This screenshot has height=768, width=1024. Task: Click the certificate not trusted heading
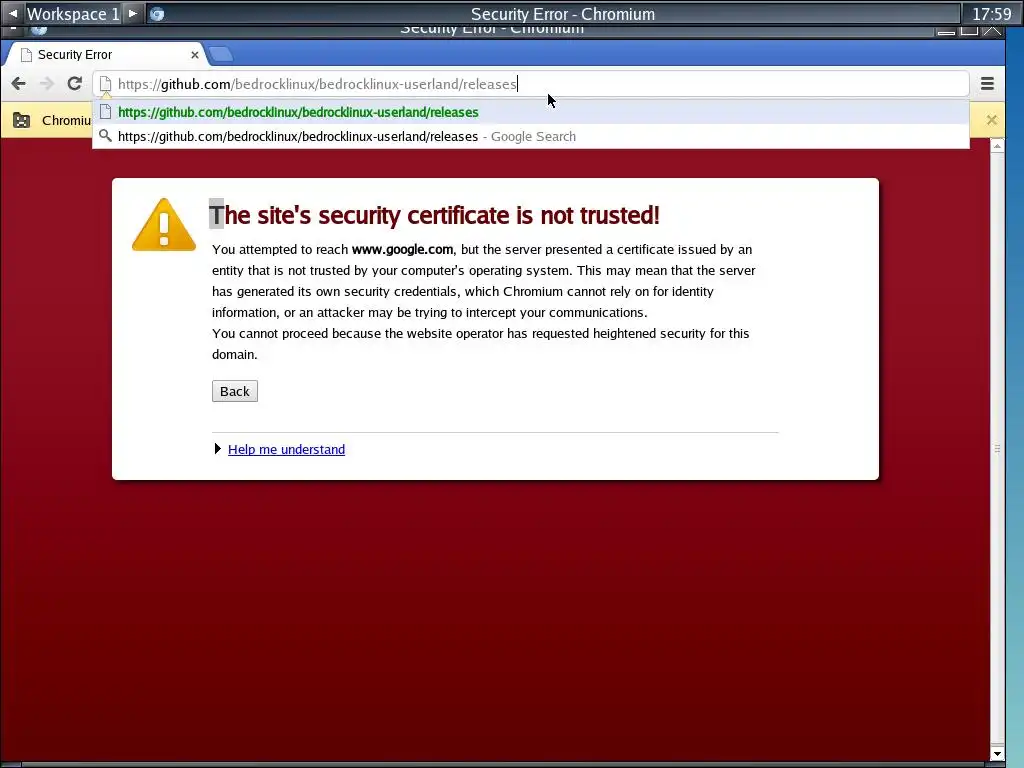click(x=434, y=216)
